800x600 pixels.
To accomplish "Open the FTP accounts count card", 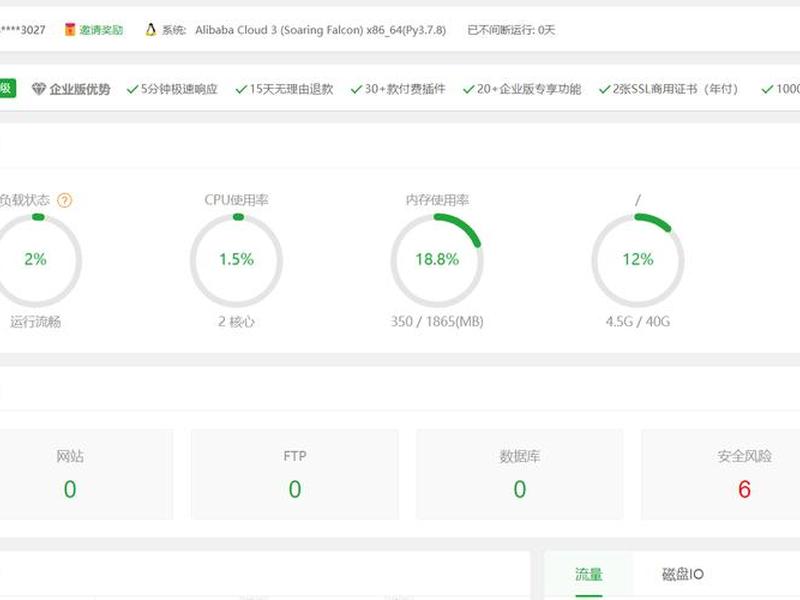I will (x=295, y=474).
